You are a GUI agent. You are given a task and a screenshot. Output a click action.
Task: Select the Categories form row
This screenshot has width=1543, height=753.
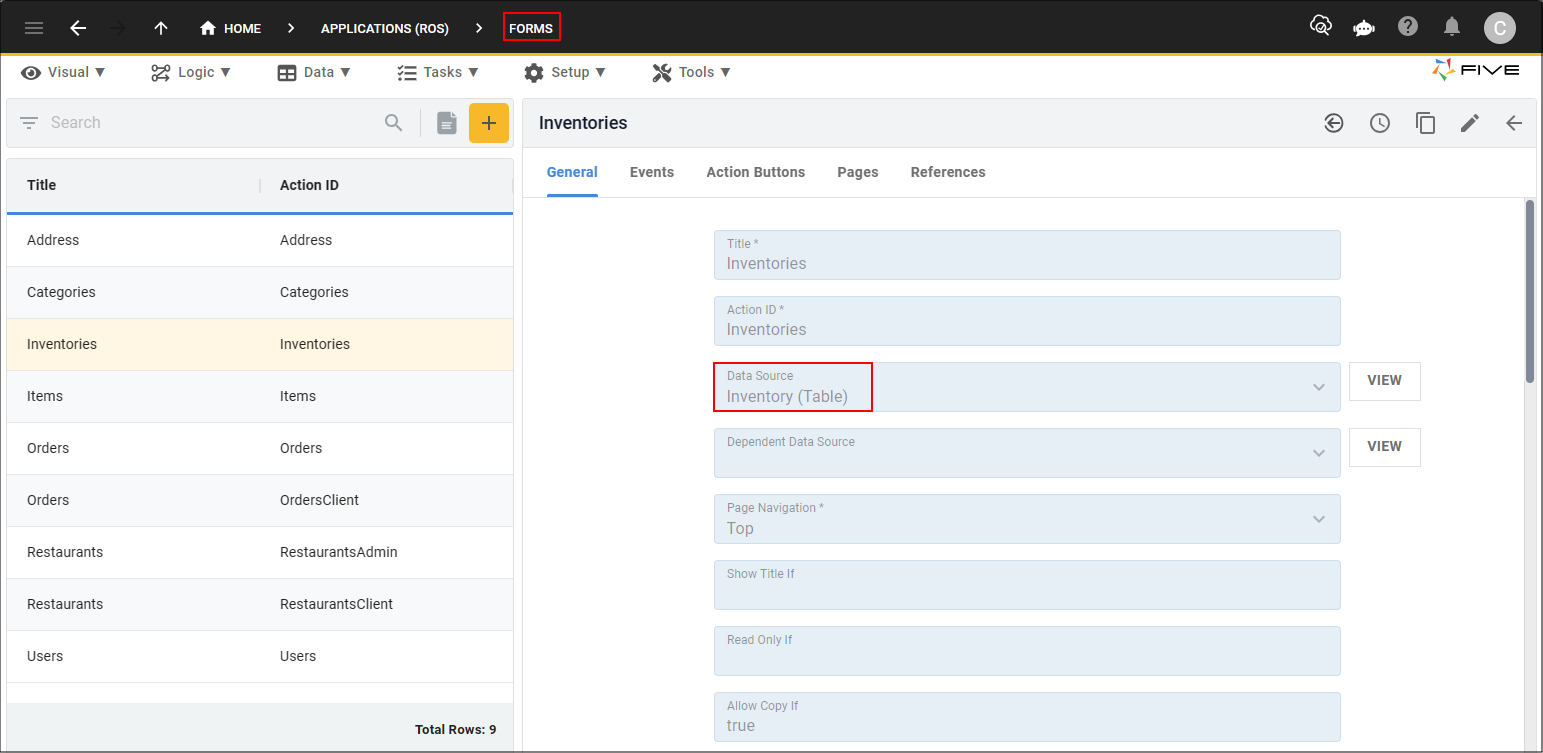pyautogui.click(x=260, y=292)
